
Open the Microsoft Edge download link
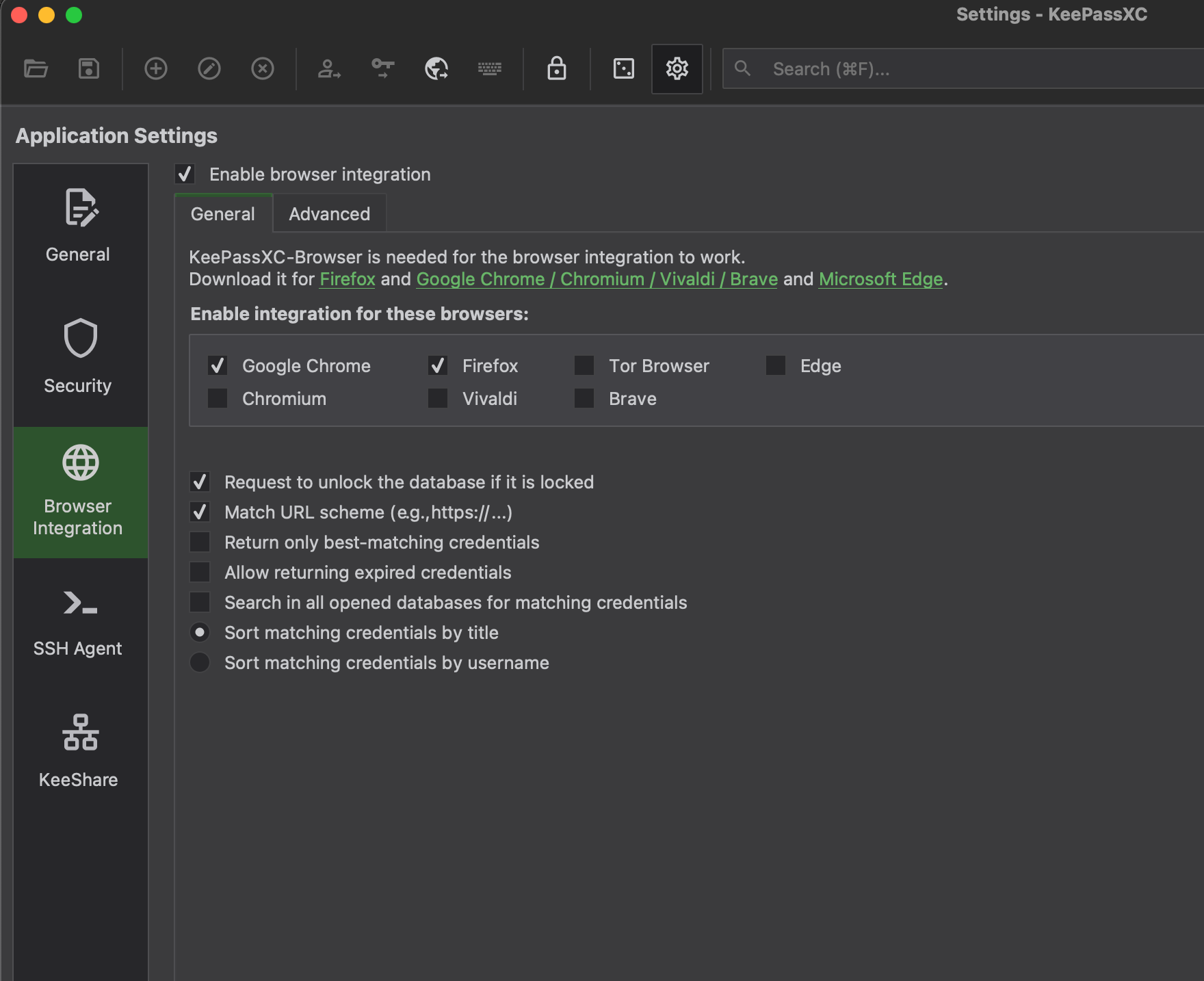click(x=881, y=279)
